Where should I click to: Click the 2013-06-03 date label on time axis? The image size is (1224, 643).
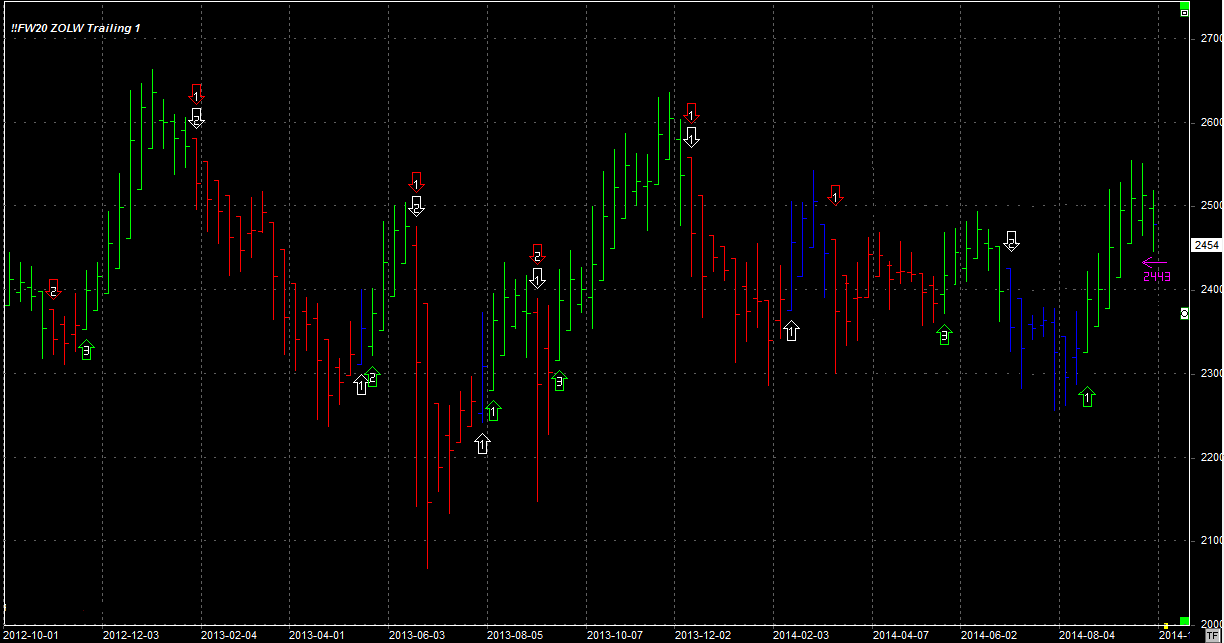(416, 634)
